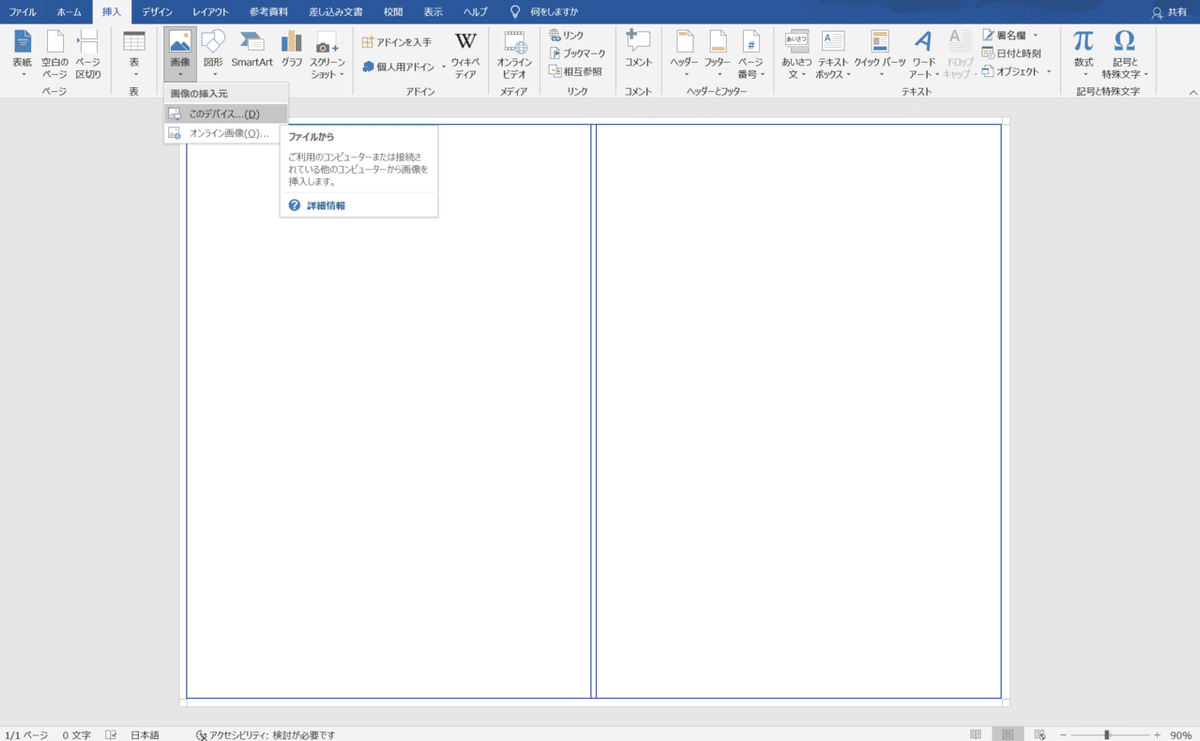
Task: Open the ページ番号 page number dropdown
Action: (751, 55)
